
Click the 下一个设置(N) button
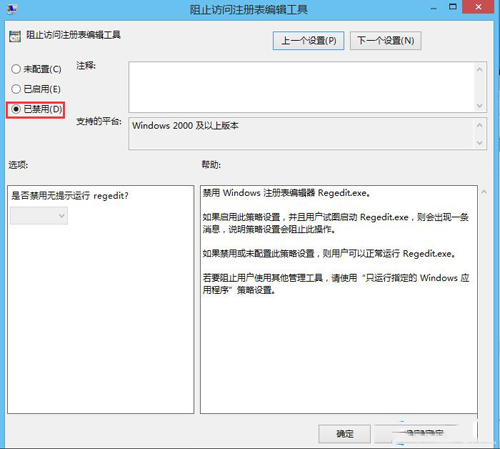386,41
